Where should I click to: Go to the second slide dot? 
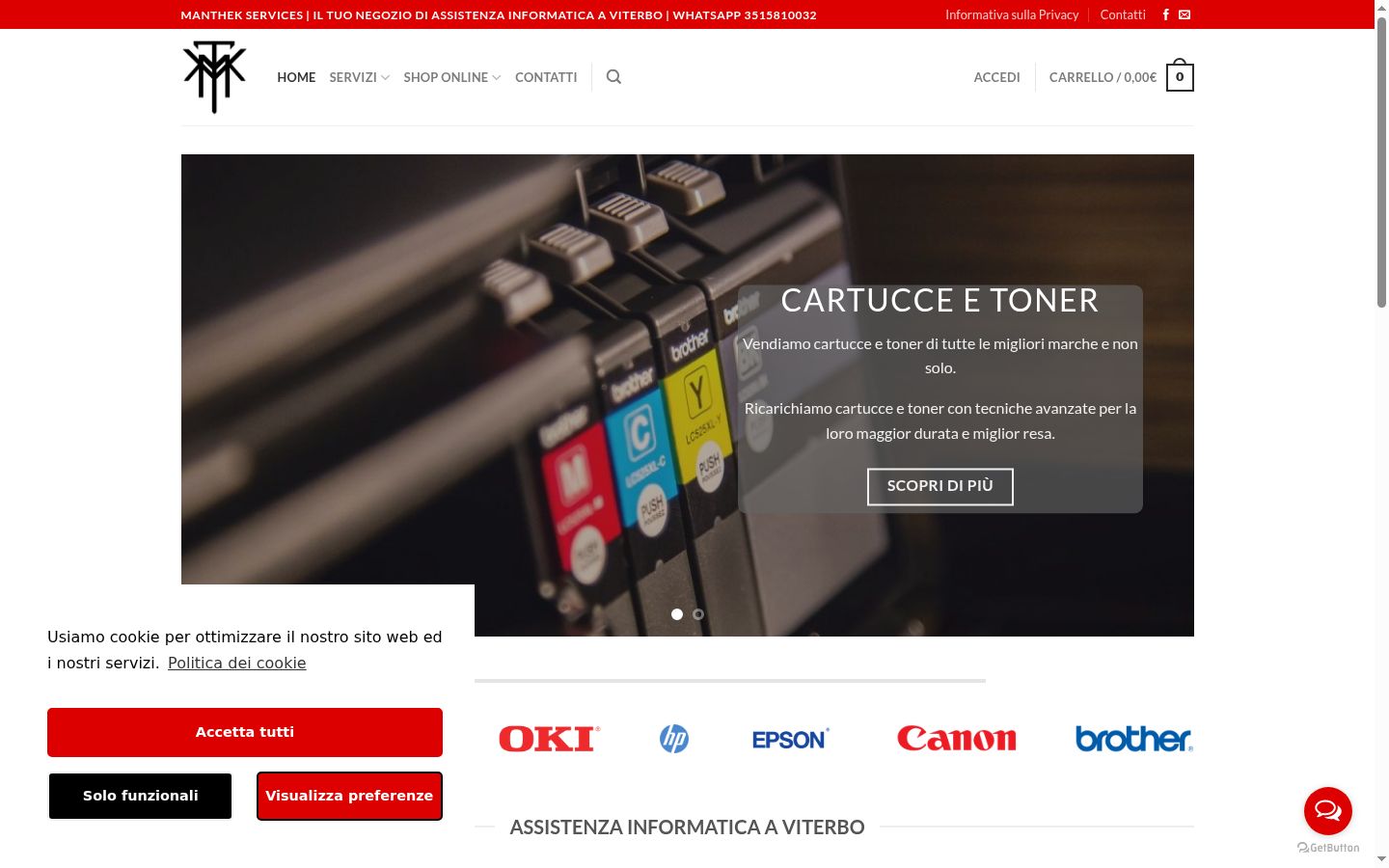698,614
